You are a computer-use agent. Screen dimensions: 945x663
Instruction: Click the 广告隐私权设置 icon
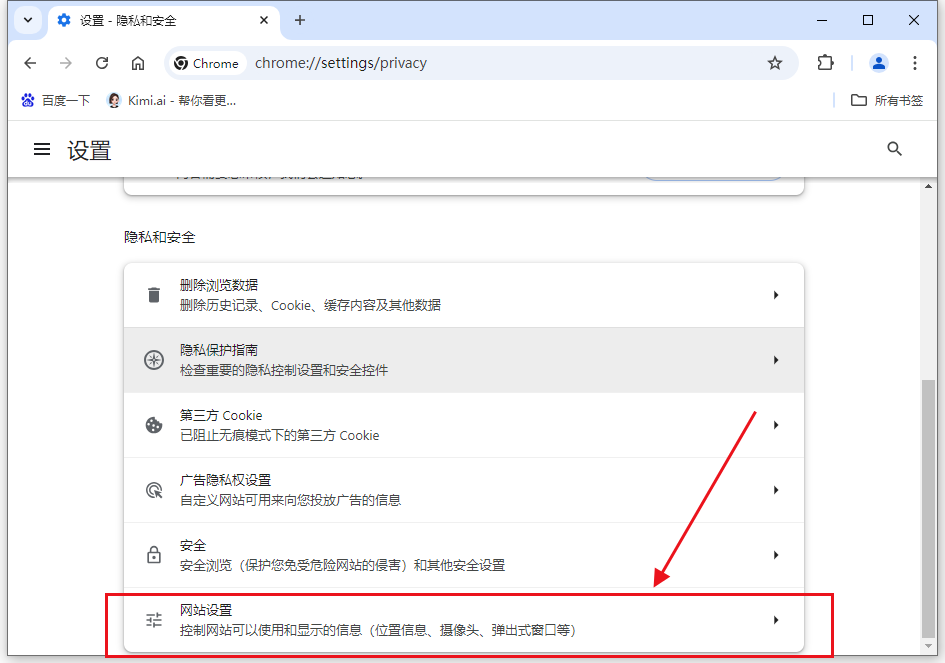click(x=154, y=491)
